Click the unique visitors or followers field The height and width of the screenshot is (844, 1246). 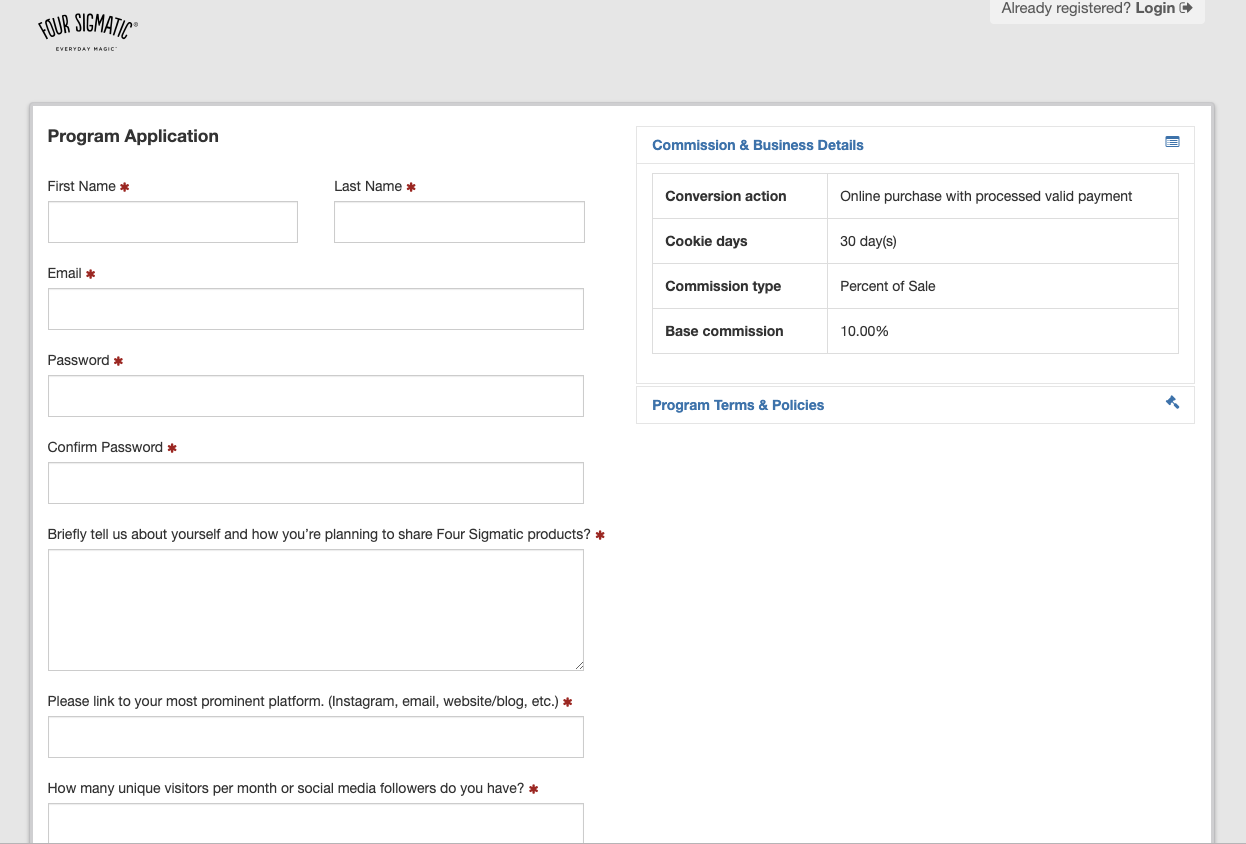(316, 823)
